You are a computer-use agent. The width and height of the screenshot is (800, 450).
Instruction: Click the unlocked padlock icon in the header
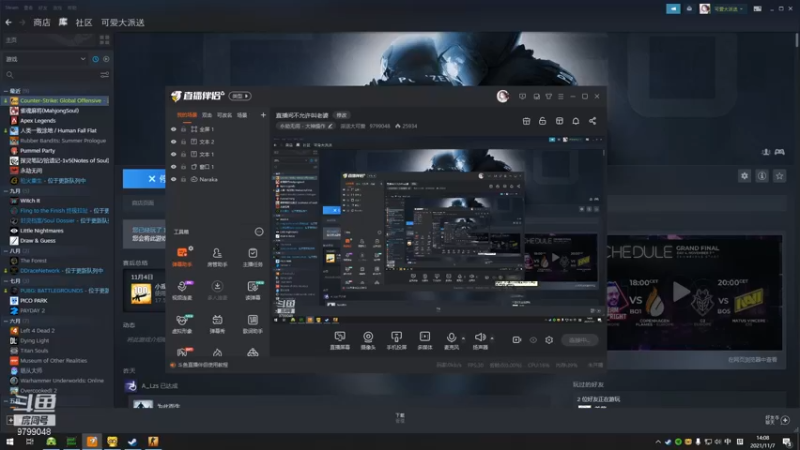click(542, 121)
